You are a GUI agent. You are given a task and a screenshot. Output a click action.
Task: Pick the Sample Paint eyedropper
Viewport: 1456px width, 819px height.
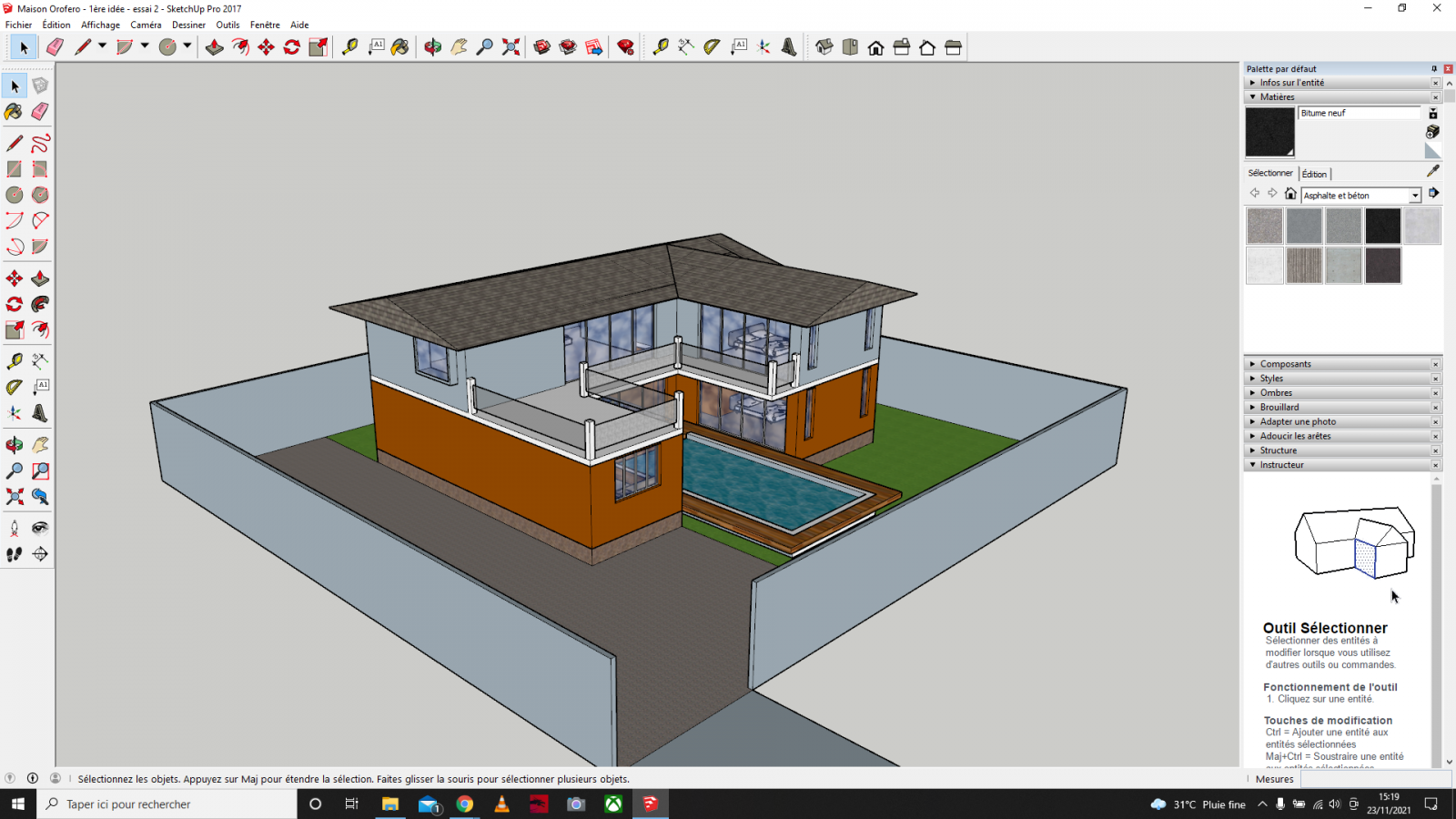coord(1433,171)
